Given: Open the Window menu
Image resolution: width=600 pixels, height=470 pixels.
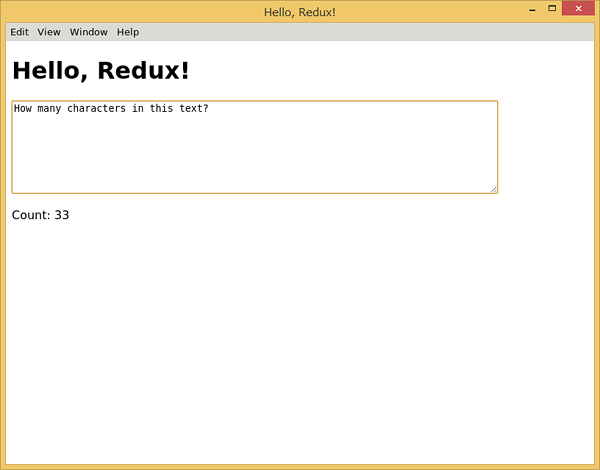Looking at the screenshot, I should [88, 32].
